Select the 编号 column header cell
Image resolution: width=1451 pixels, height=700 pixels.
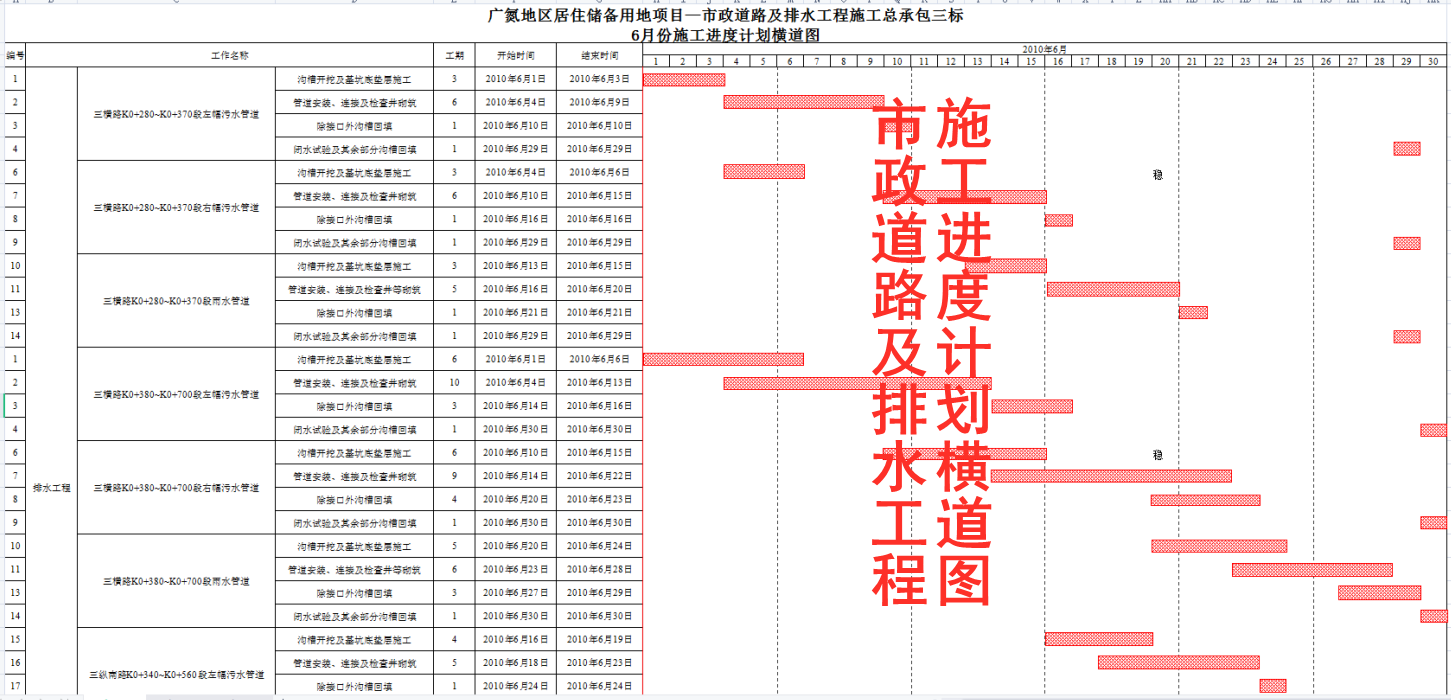[14, 55]
